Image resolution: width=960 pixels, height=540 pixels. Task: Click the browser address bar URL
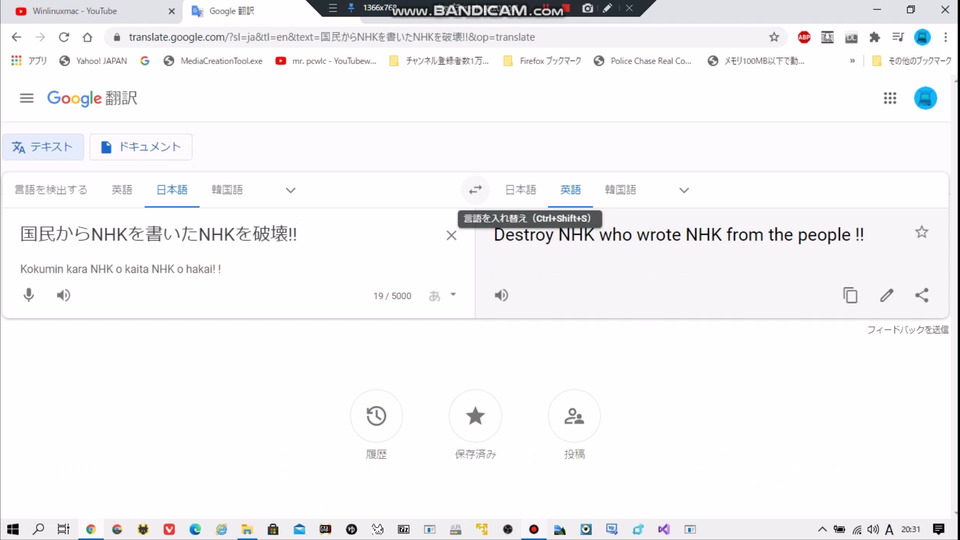[332, 37]
